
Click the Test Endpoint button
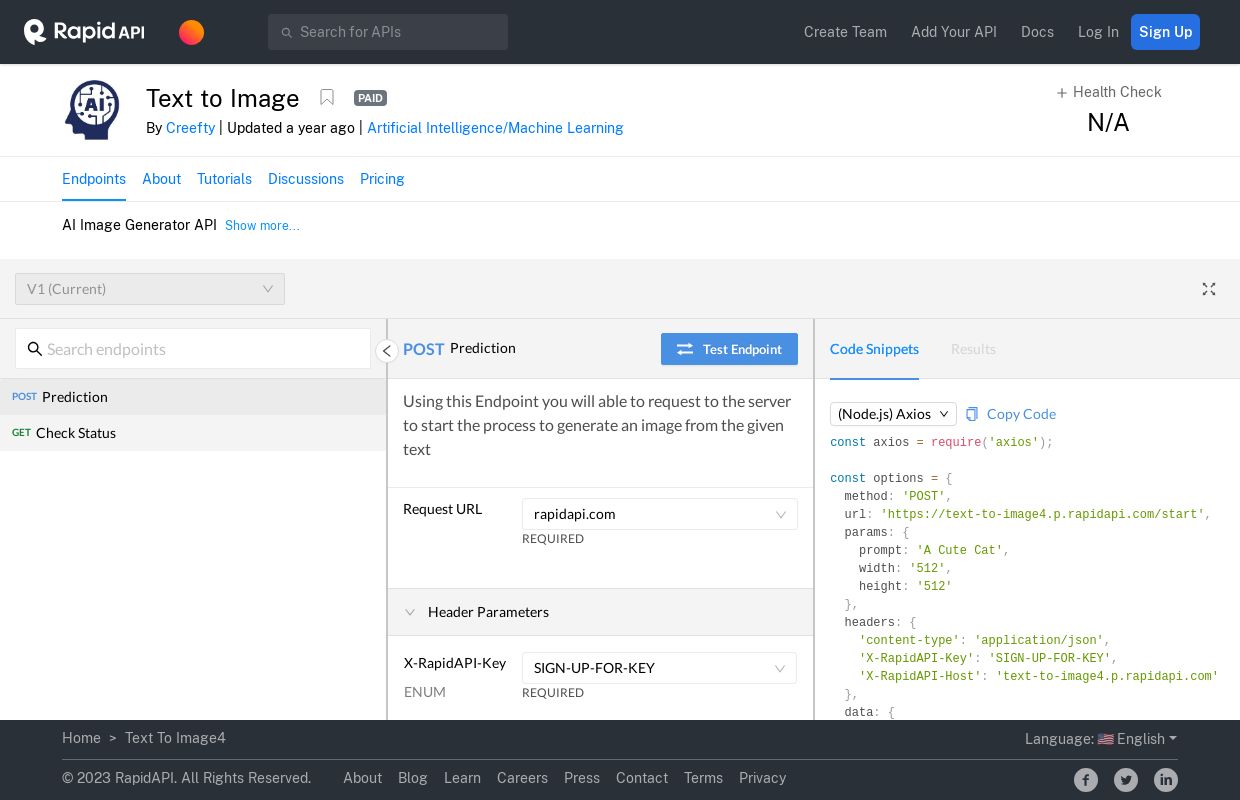pos(729,349)
